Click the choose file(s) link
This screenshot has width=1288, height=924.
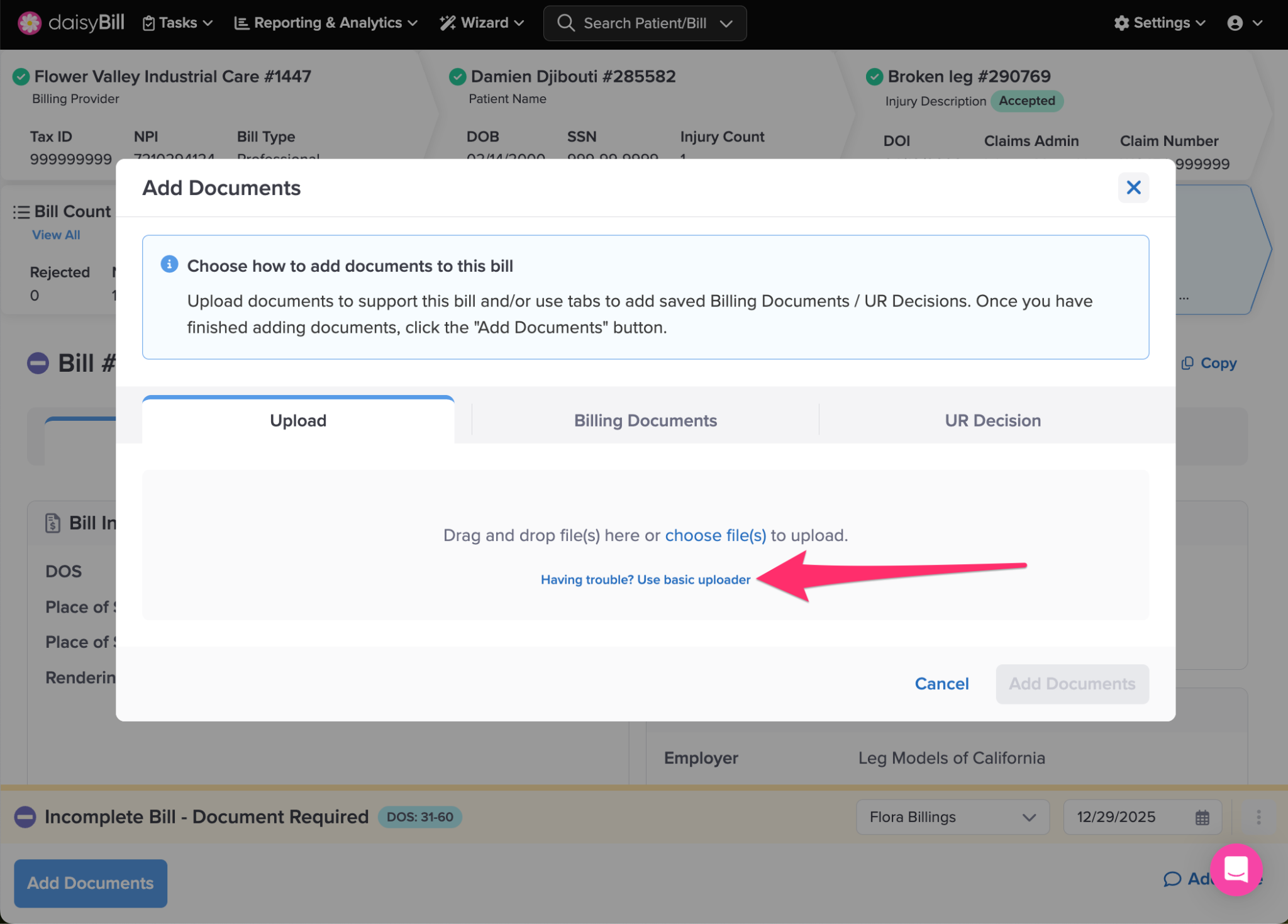pos(715,535)
